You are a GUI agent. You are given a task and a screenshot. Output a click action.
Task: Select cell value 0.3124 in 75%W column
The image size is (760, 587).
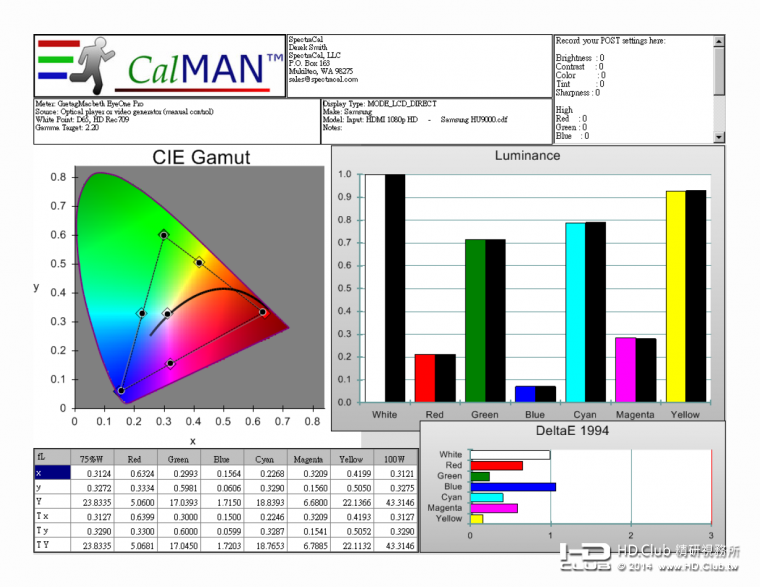click(93, 473)
